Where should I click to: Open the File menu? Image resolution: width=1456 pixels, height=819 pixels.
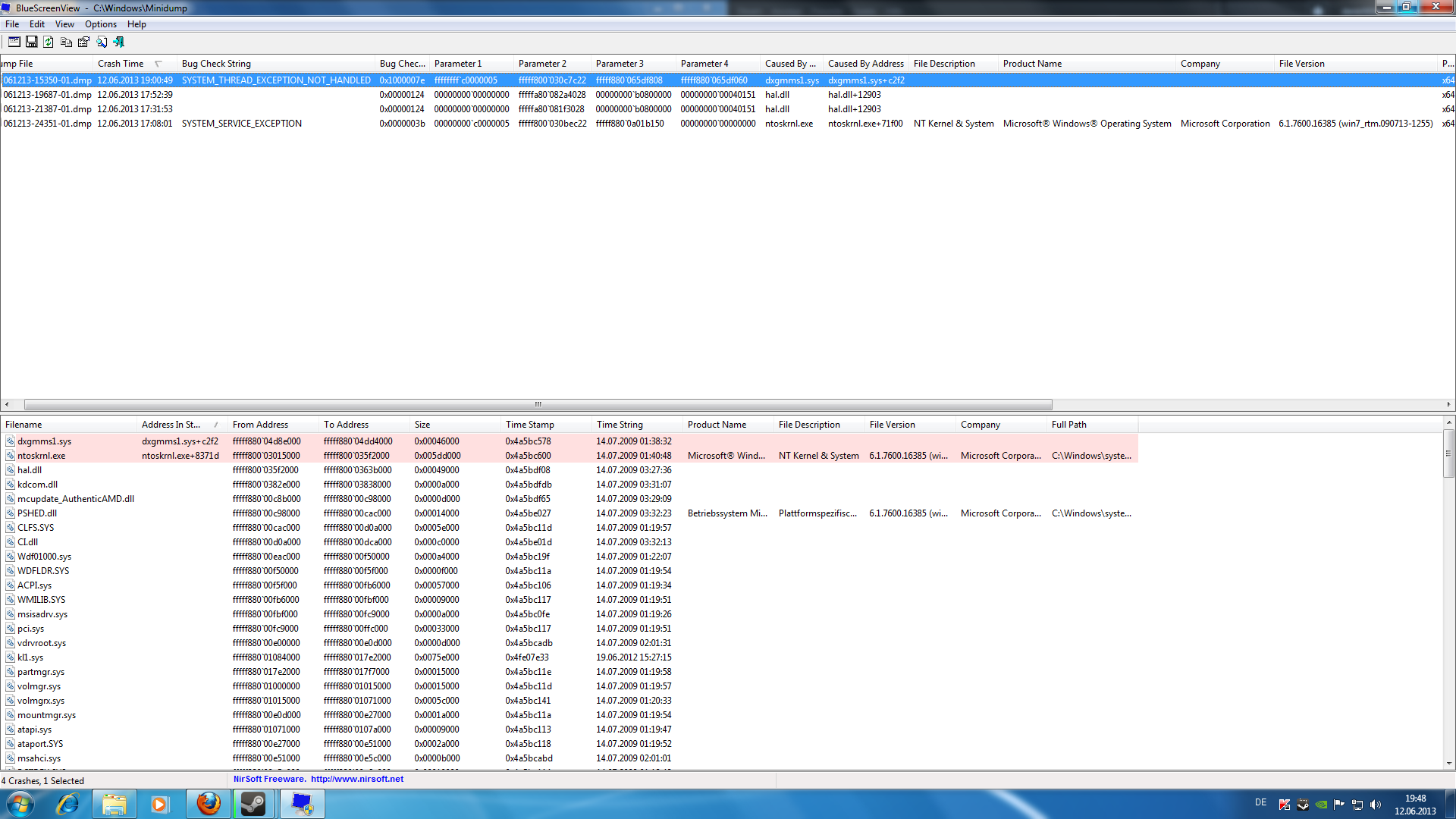click(x=12, y=24)
